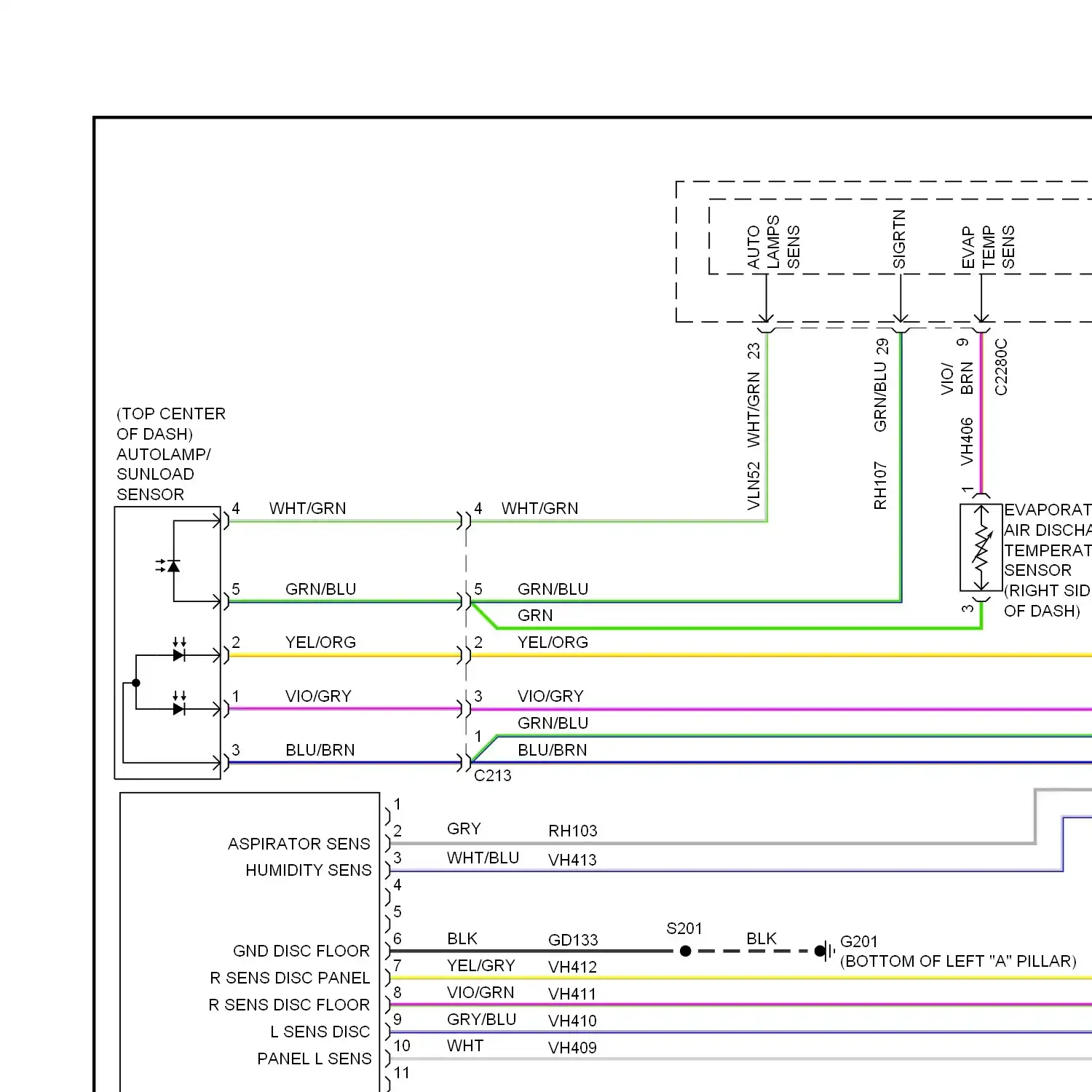Viewport: 1092px width, 1092px height.
Task: Select the GND DISC FLOOR pin label
Action: (301, 951)
